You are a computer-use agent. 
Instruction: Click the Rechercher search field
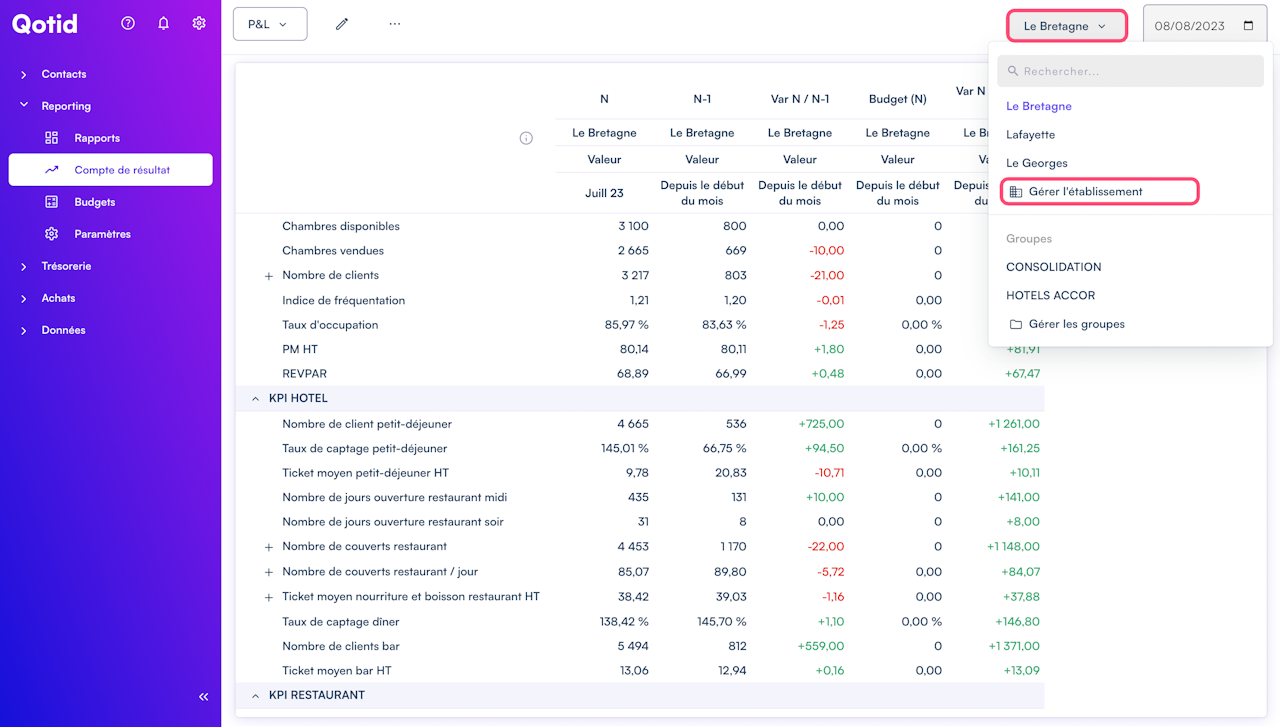tap(1130, 71)
